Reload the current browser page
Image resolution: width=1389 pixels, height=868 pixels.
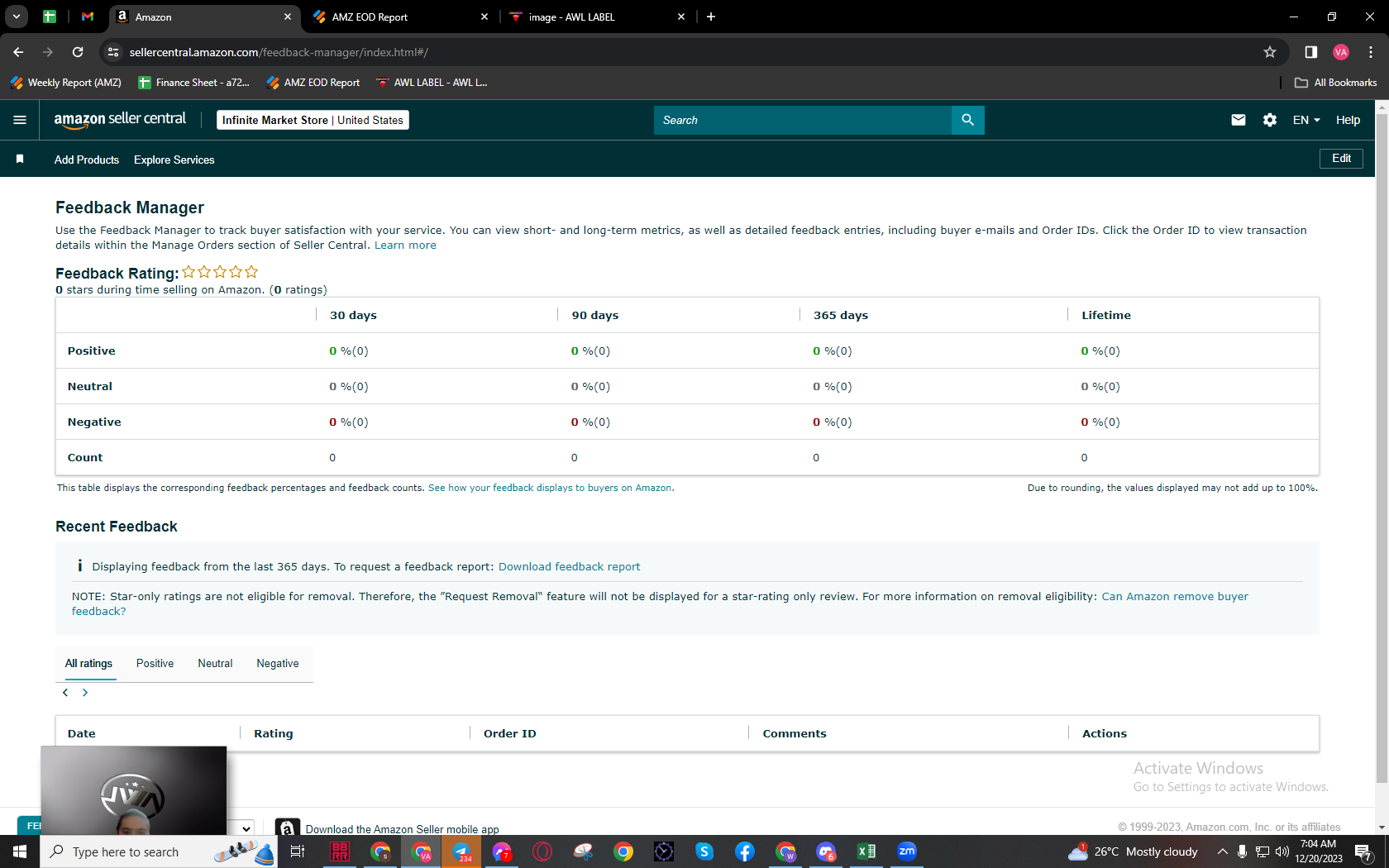point(78,52)
